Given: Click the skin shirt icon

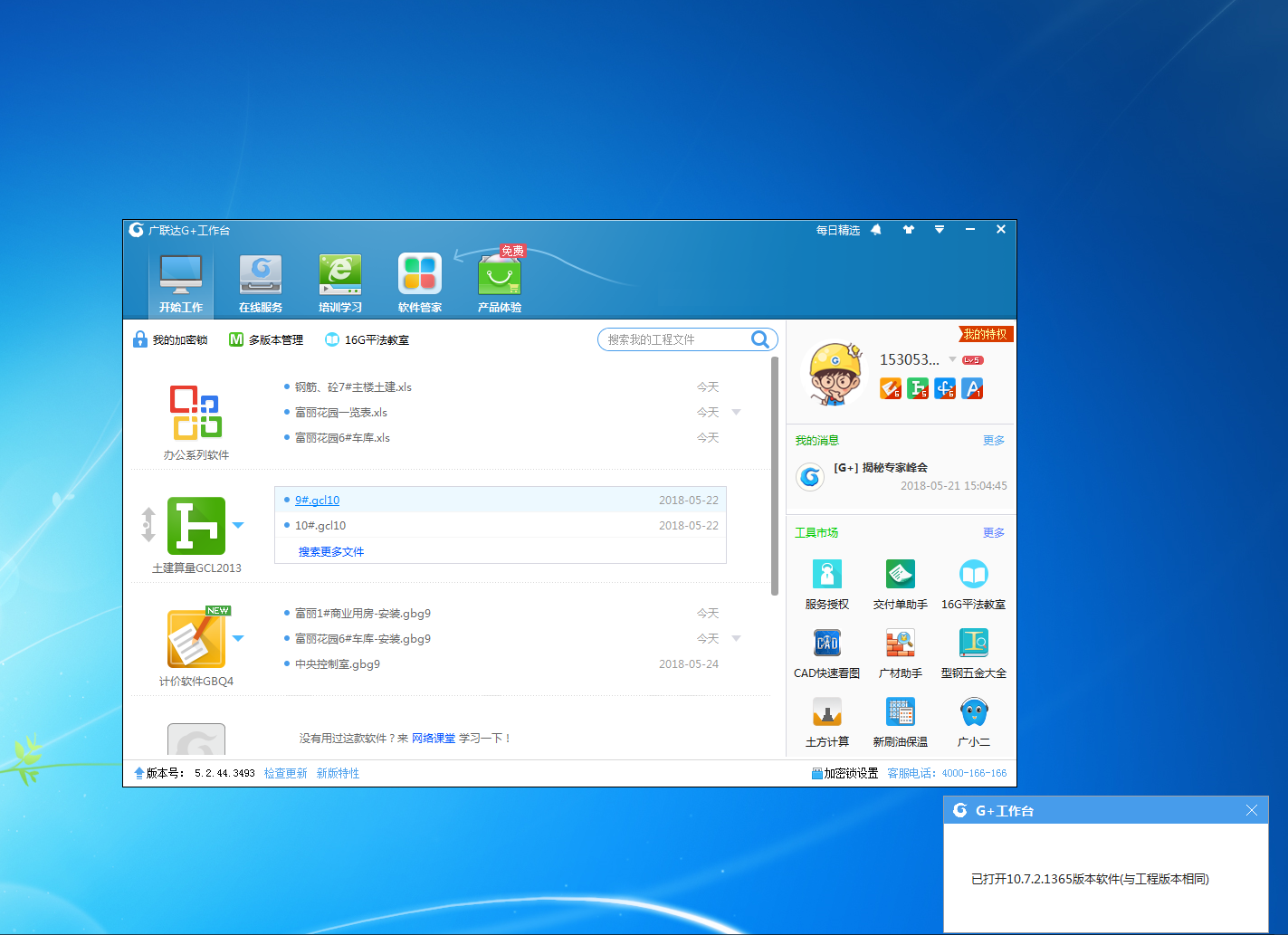Looking at the screenshot, I should (x=909, y=230).
